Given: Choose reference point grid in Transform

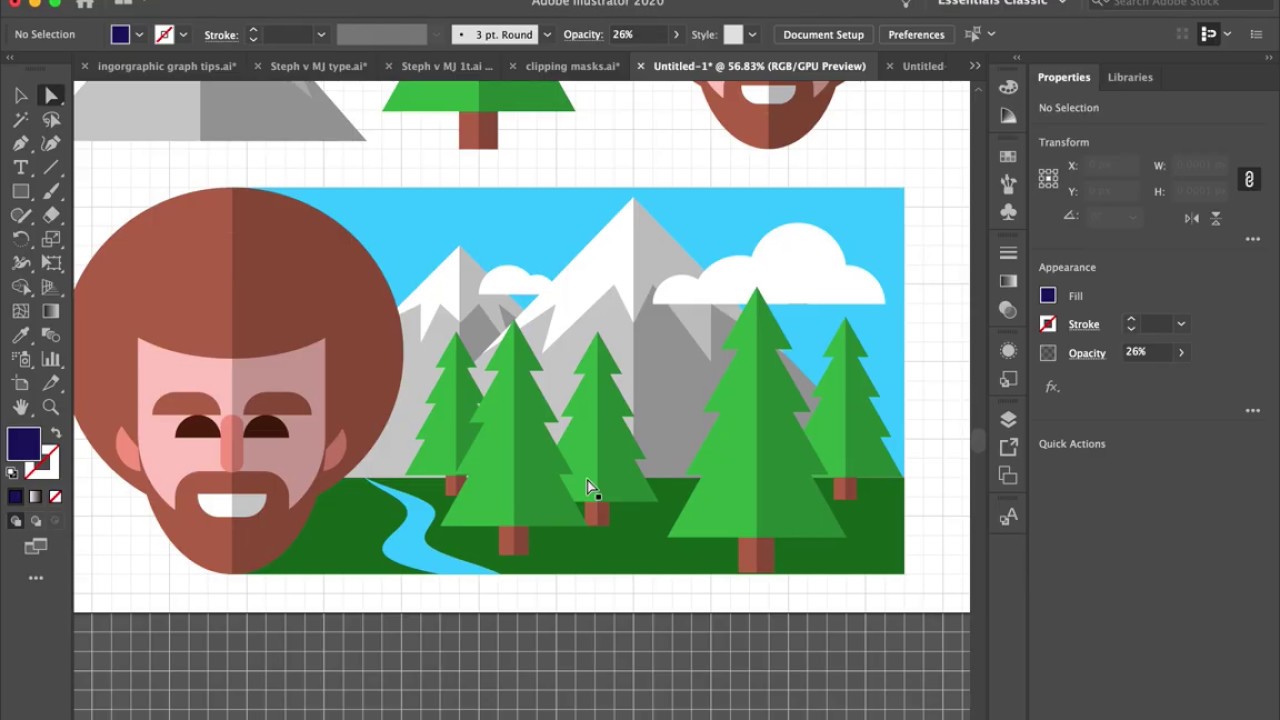Looking at the screenshot, I should tap(1048, 178).
